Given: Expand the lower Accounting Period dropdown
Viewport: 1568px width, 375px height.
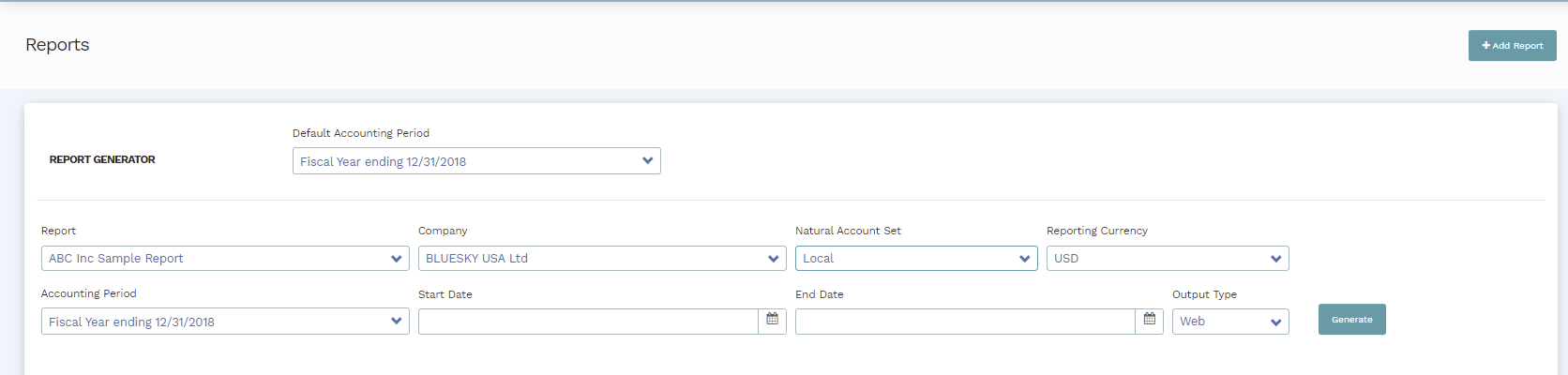Looking at the screenshot, I should pyautogui.click(x=225, y=322).
